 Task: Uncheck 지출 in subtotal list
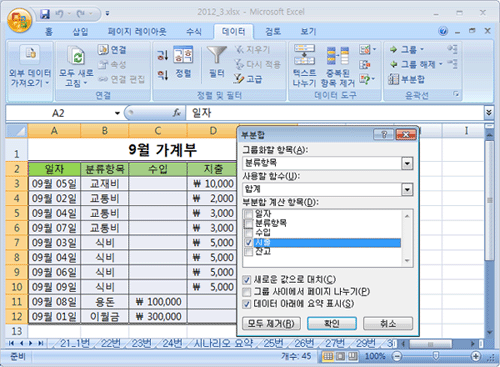coord(249,242)
